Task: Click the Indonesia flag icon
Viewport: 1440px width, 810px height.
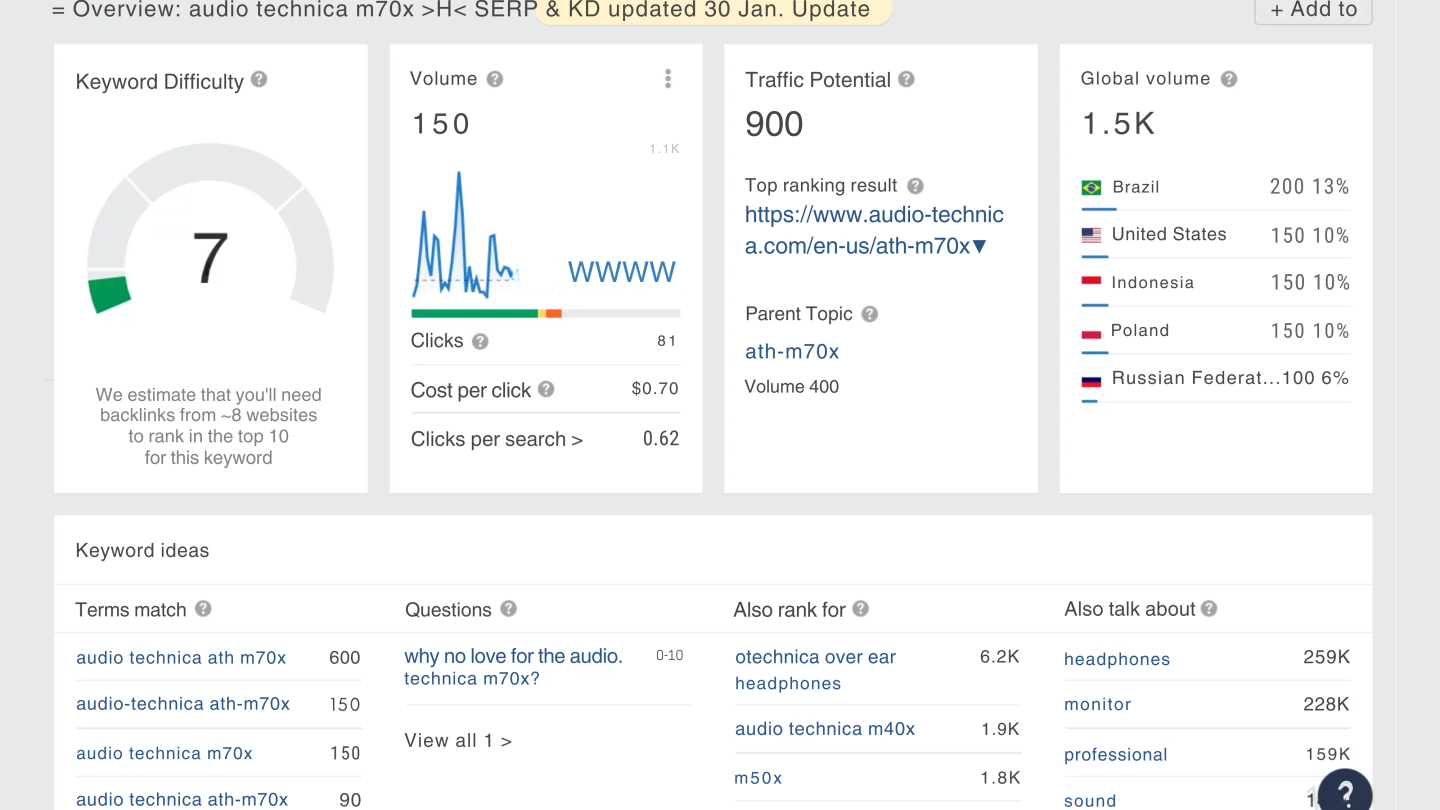Action: click(1091, 283)
